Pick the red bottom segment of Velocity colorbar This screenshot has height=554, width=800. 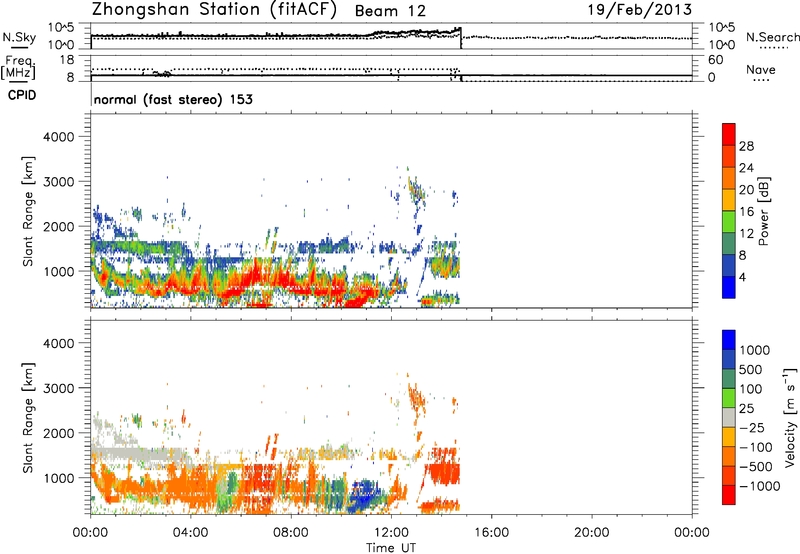pyautogui.click(x=729, y=495)
